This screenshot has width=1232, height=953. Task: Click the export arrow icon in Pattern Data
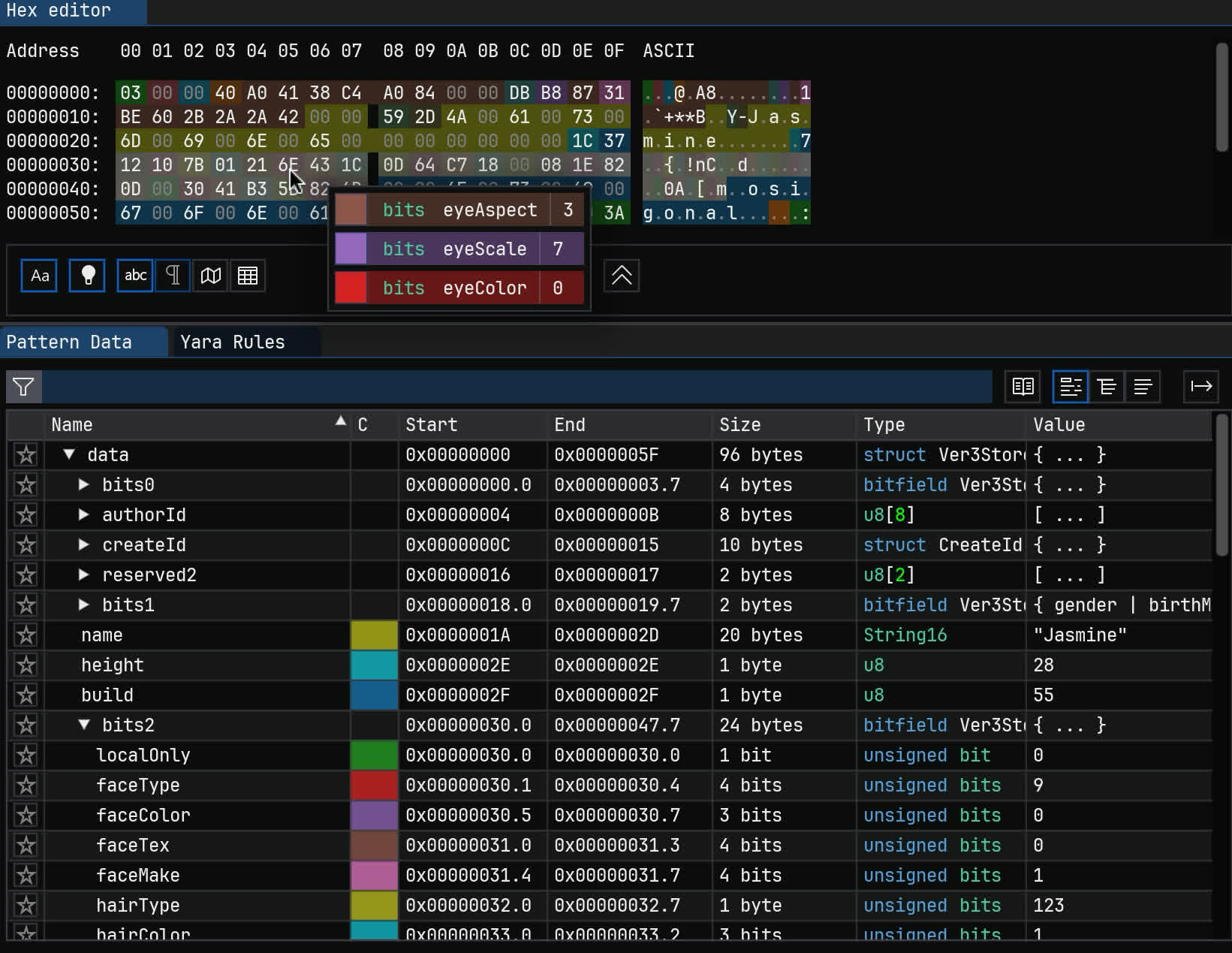(x=1201, y=387)
